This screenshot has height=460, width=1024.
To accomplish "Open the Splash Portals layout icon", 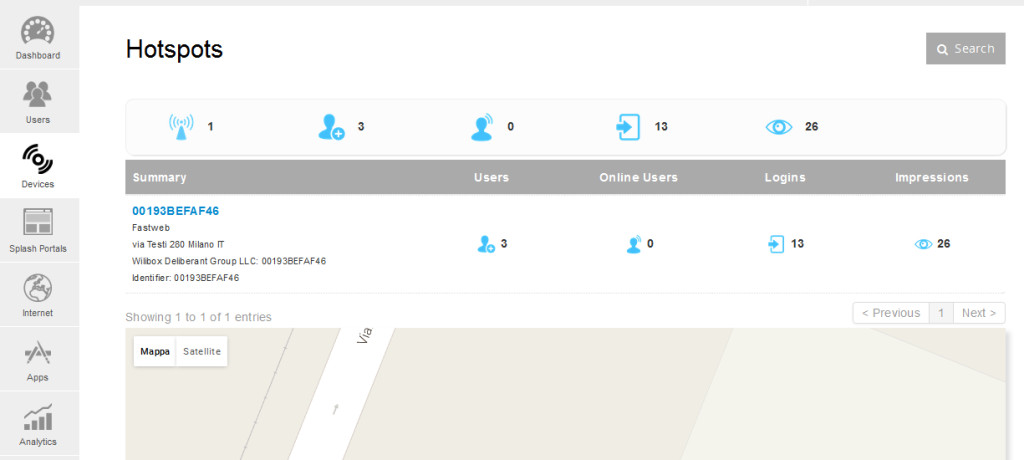I will click(38, 222).
